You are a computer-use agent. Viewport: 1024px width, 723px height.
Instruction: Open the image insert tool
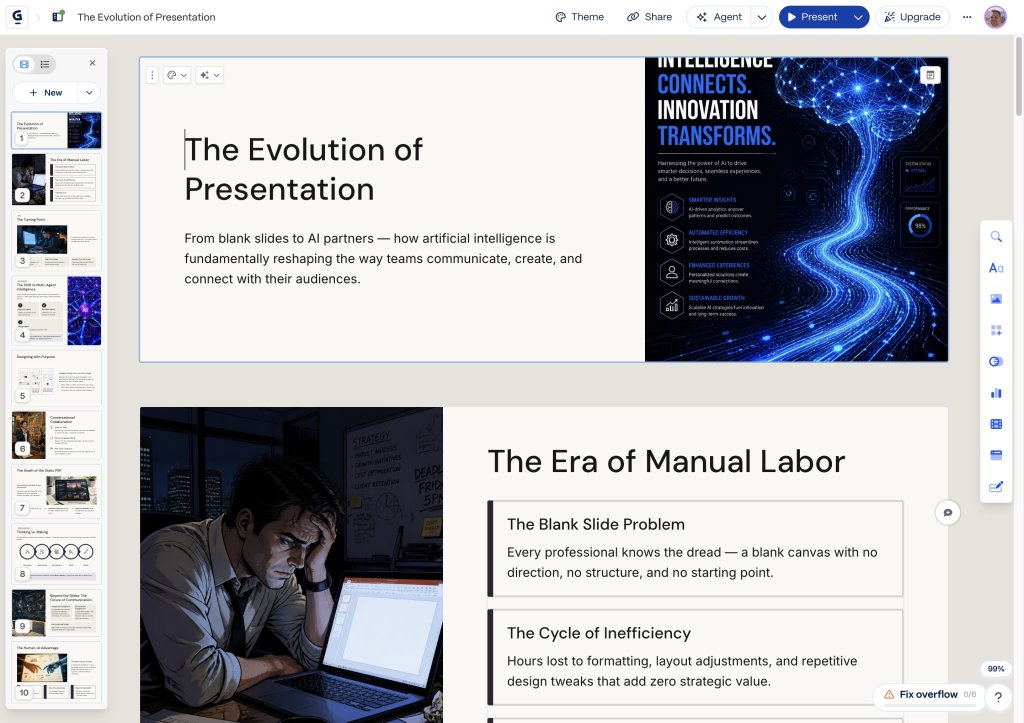tap(996, 299)
